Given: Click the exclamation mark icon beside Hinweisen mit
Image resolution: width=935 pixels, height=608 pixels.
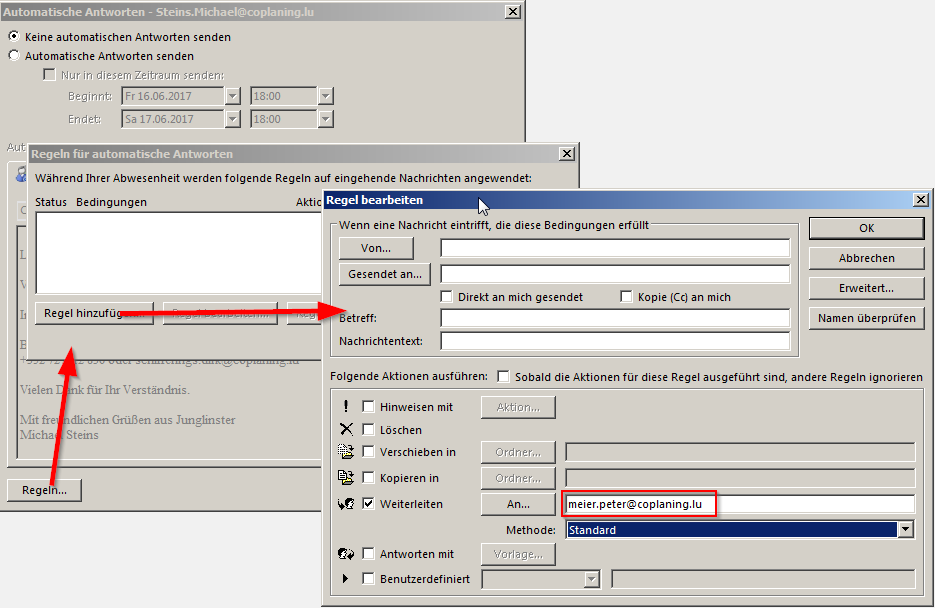Looking at the screenshot, I should (x=346, y=407).
